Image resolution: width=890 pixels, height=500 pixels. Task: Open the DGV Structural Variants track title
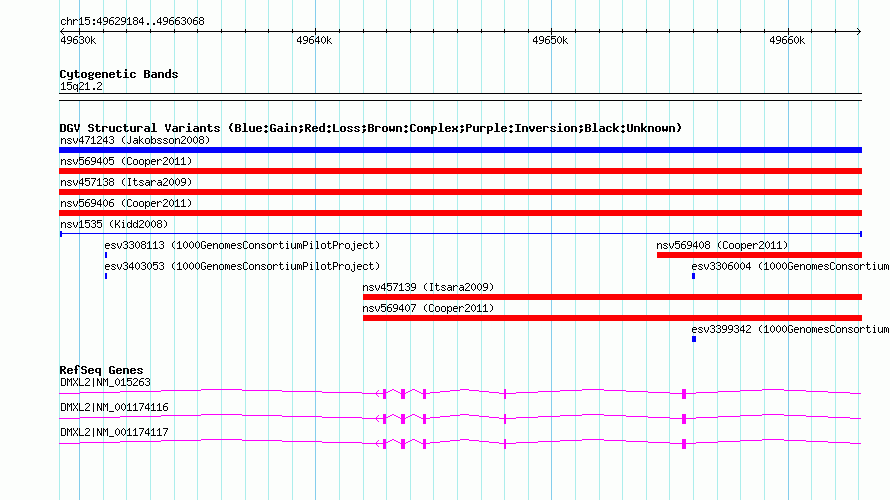(371, 128)
